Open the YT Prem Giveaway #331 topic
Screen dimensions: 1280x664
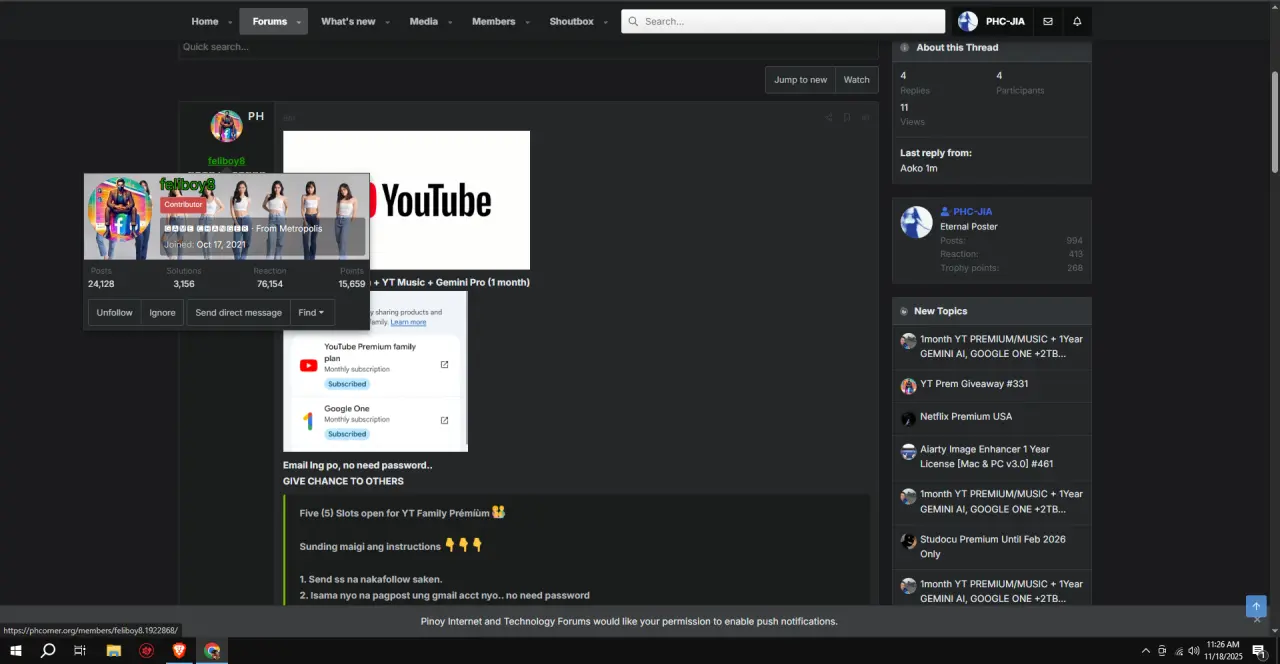(x=974, y=384)
